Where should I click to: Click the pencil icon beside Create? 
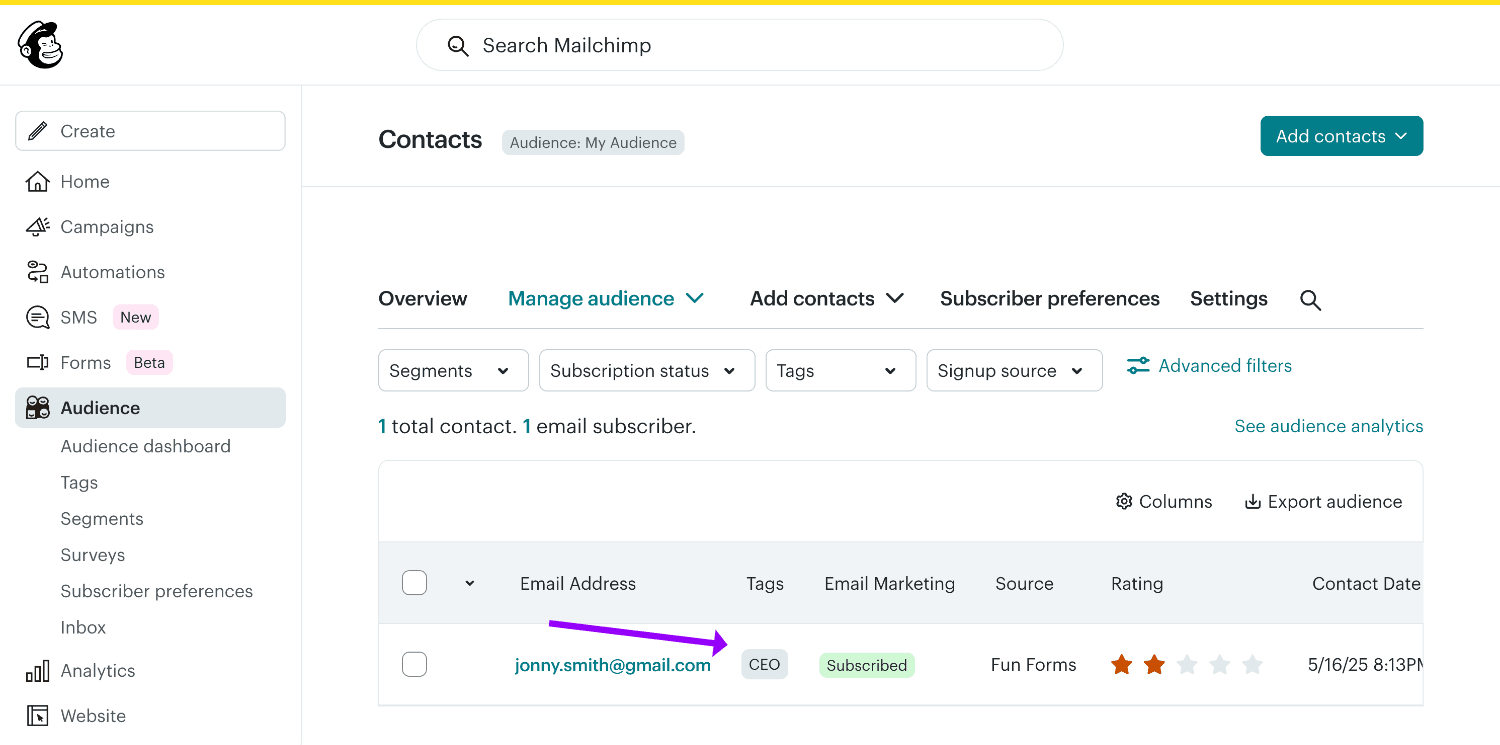(x=38, y=131)
